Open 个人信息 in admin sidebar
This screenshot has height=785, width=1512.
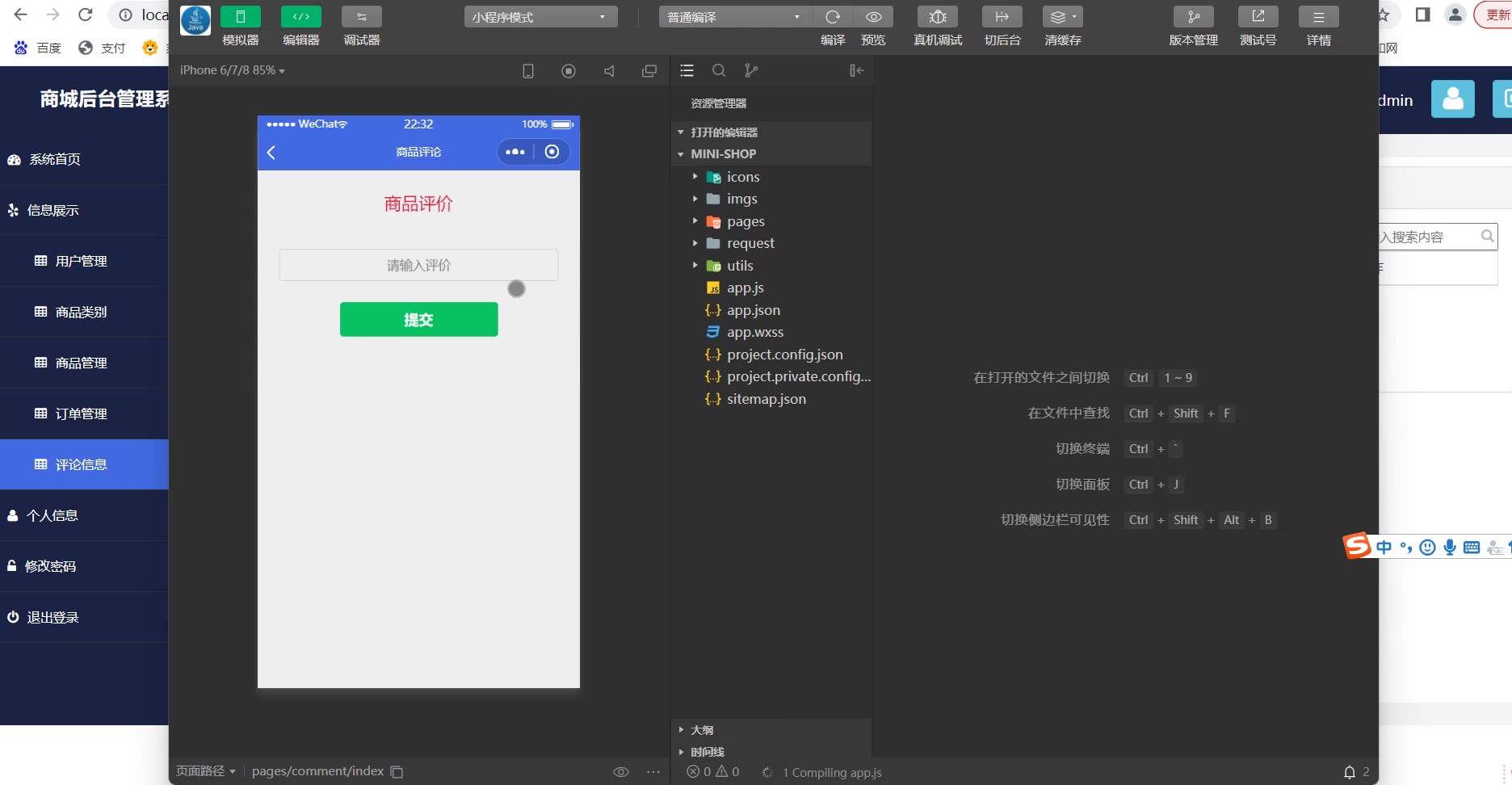84,515
